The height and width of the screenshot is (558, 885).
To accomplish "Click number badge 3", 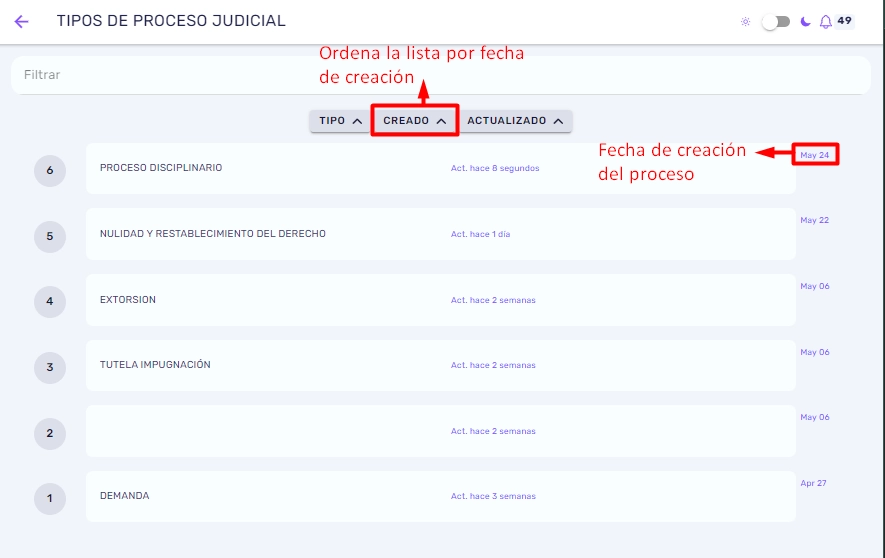I will [x=50, y=367].
